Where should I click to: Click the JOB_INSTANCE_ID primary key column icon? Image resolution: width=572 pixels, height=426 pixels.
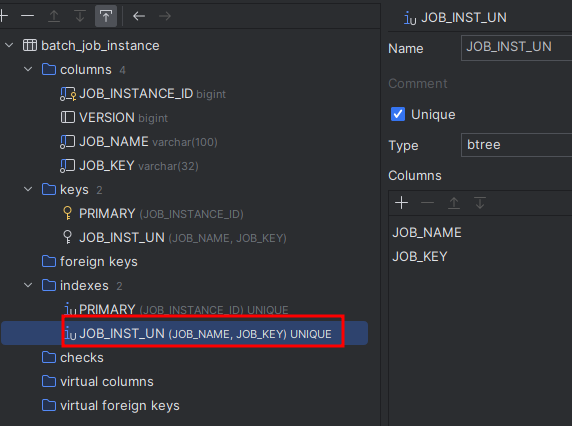pyautogui.click(x=68, y=94)
